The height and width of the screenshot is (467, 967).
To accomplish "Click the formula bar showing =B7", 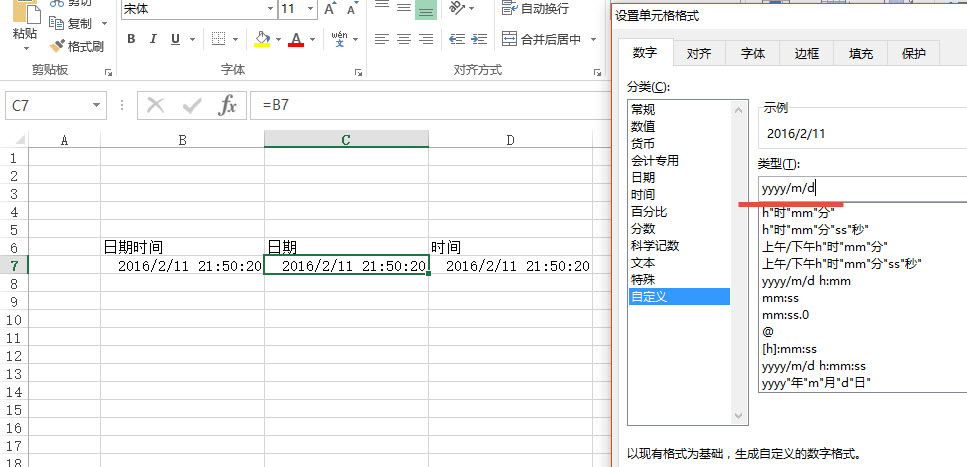I will tap(429, 106).
